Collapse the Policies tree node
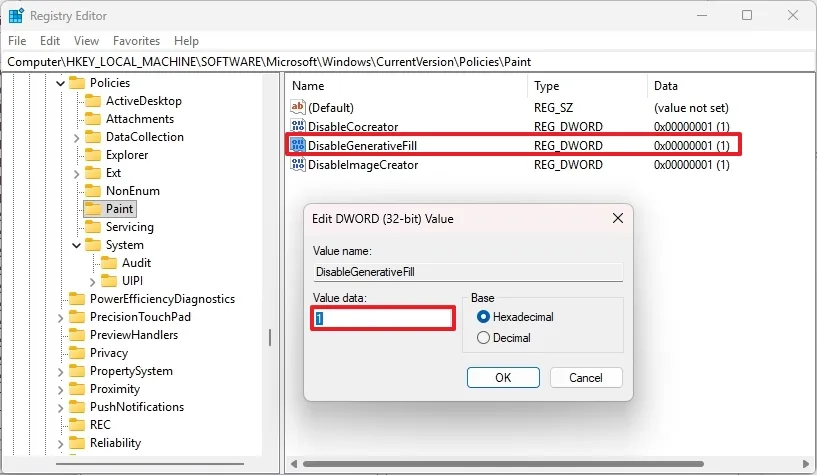The width and height of the screenshot is (817, 475). pyautogui.click(x=60, y=83)
